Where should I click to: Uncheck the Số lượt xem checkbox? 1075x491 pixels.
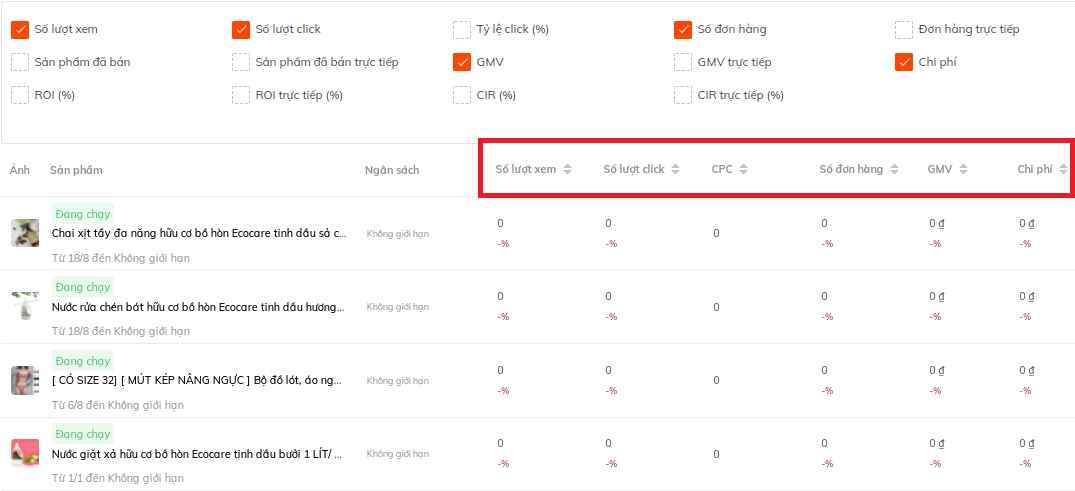click(20, 30)
